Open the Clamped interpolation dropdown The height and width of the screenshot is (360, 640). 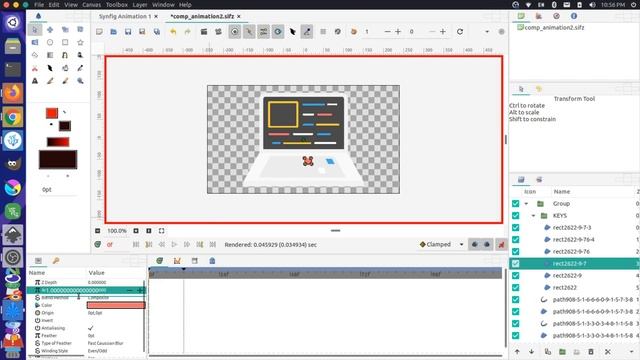(442, 244)
